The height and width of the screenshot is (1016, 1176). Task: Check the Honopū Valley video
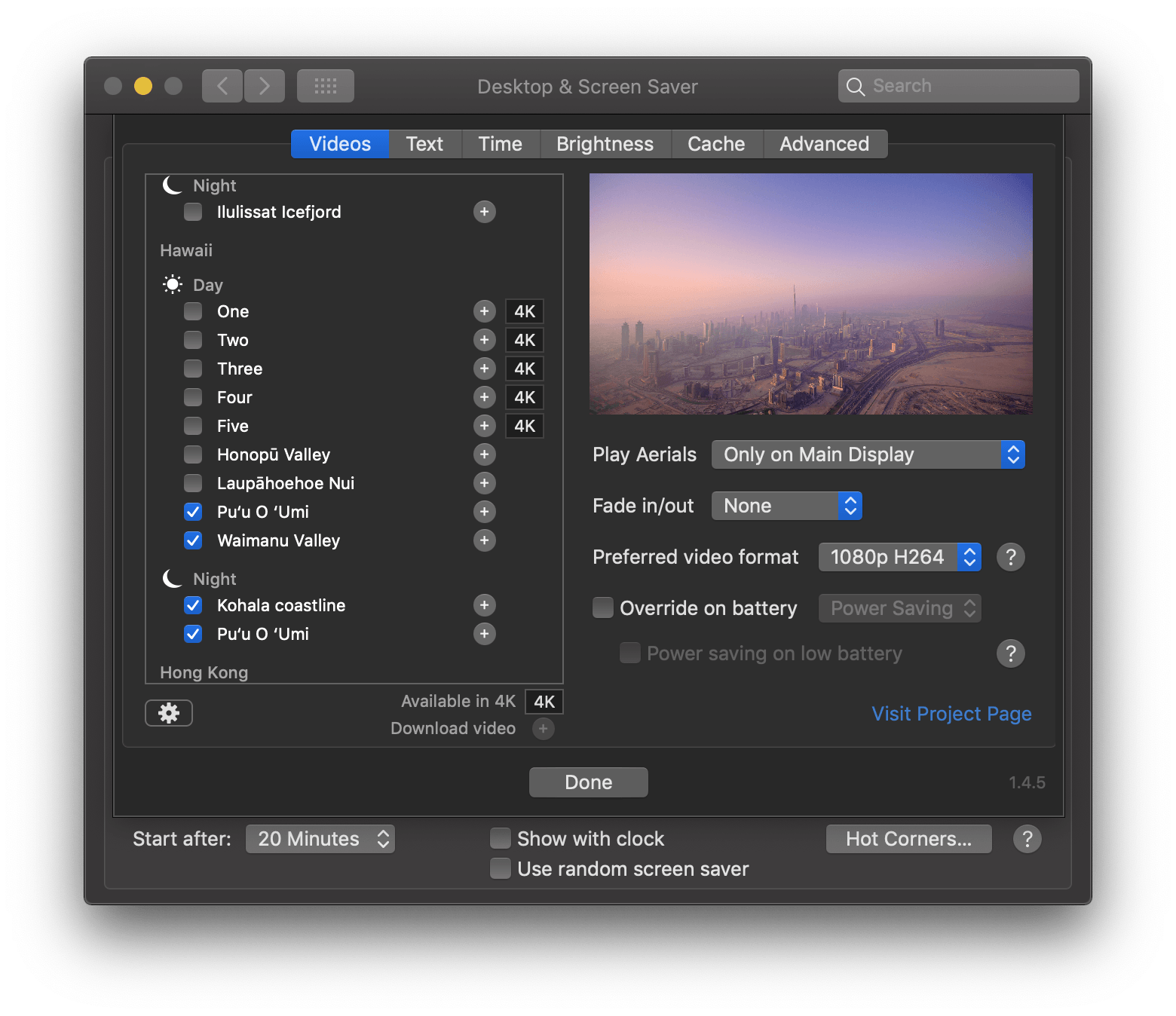tap(193, 454)
